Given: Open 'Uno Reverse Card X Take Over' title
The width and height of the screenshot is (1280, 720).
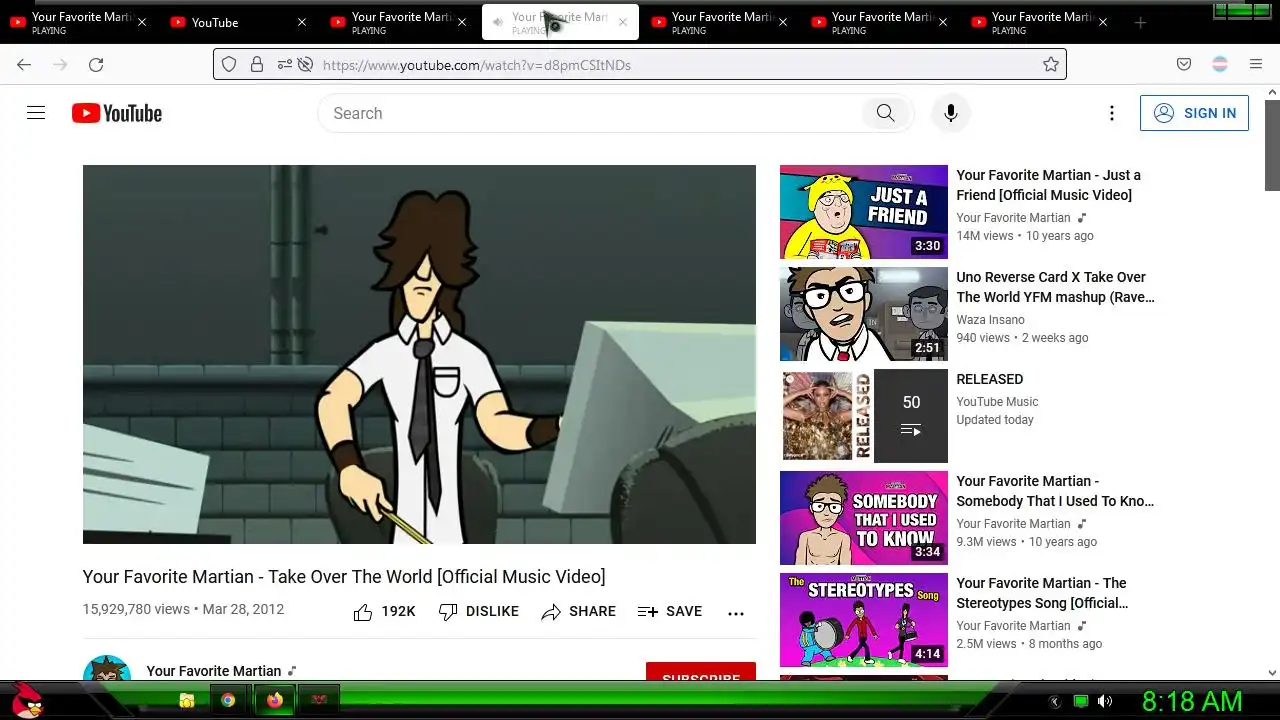Looking at the screenshot, I should click(x=1055, y=287).
